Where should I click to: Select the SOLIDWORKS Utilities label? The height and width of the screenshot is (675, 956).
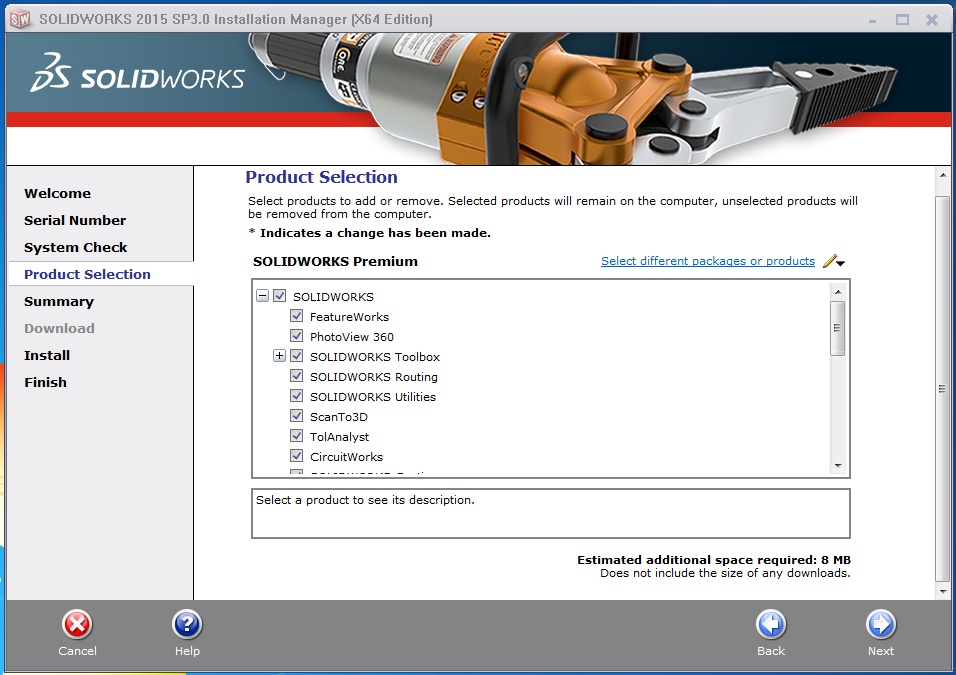pyautogui.click(x=373, y=397)
